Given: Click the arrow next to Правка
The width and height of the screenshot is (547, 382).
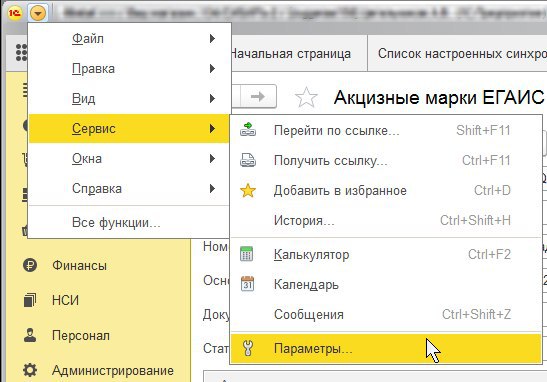Looking at the screenshot, I should (212, 69).
